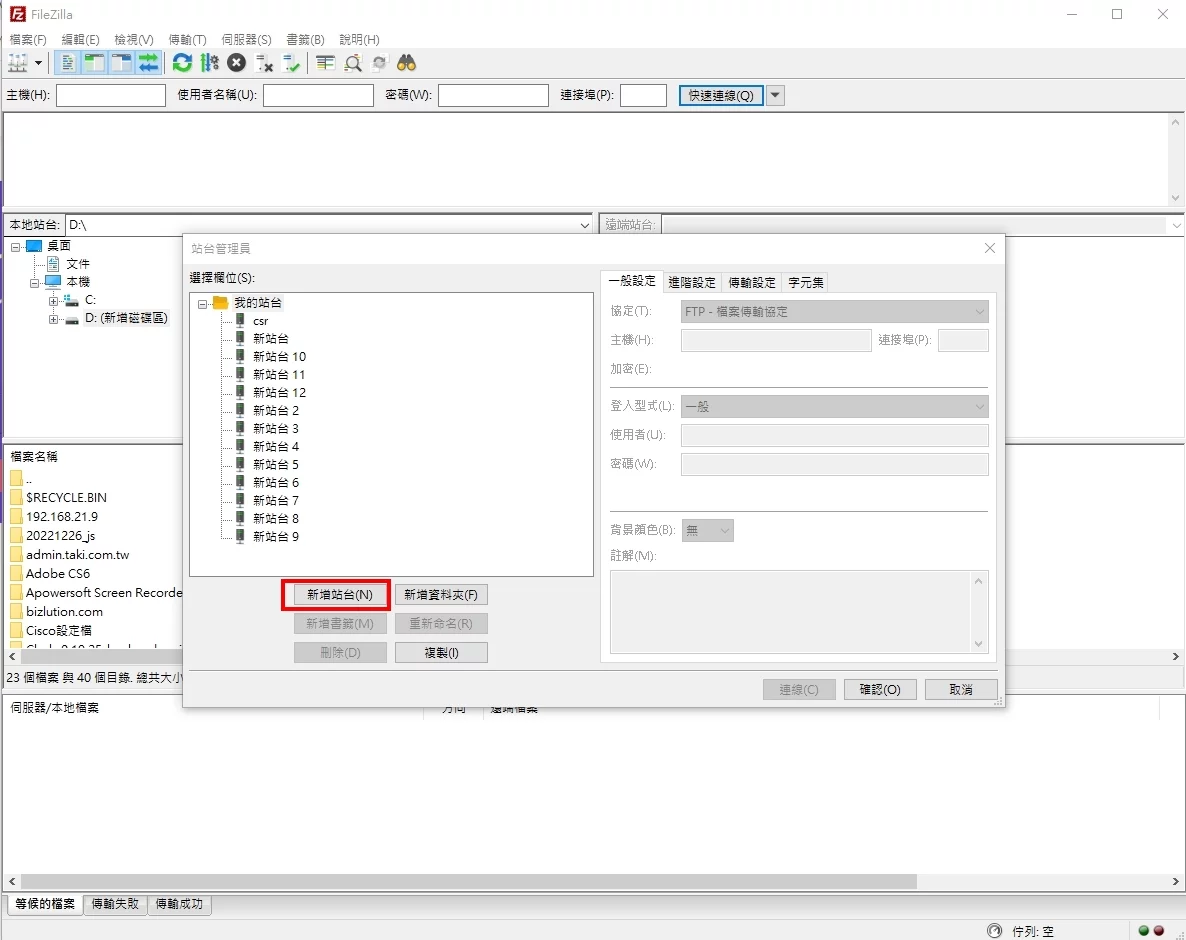Click the disconnect from server icon
This screenshot has height=940, width=1186.
click(264, 64)
